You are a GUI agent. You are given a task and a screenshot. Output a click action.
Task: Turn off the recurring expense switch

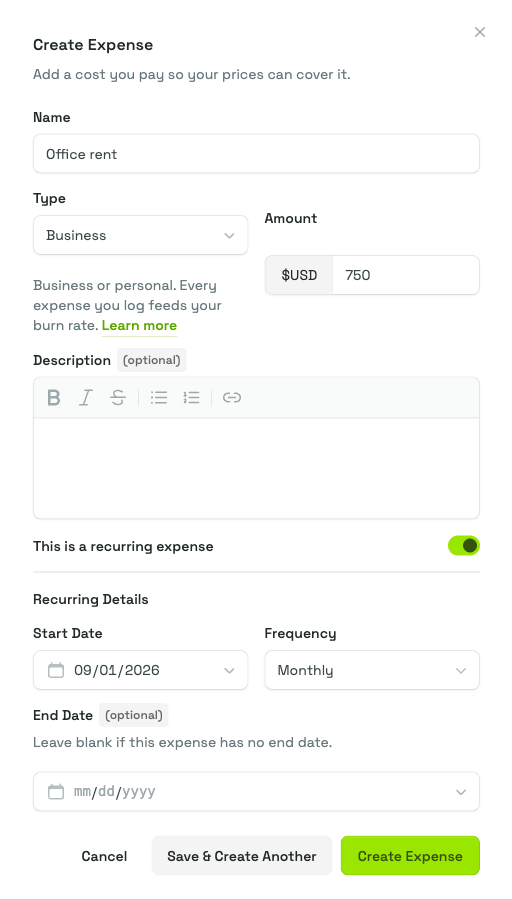pos(463,545)
